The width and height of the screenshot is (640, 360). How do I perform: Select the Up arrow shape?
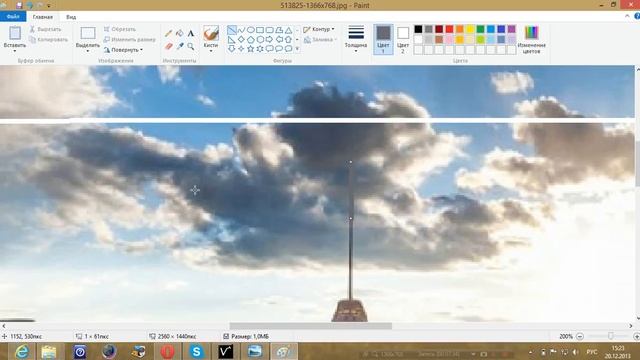click(289, 40)
